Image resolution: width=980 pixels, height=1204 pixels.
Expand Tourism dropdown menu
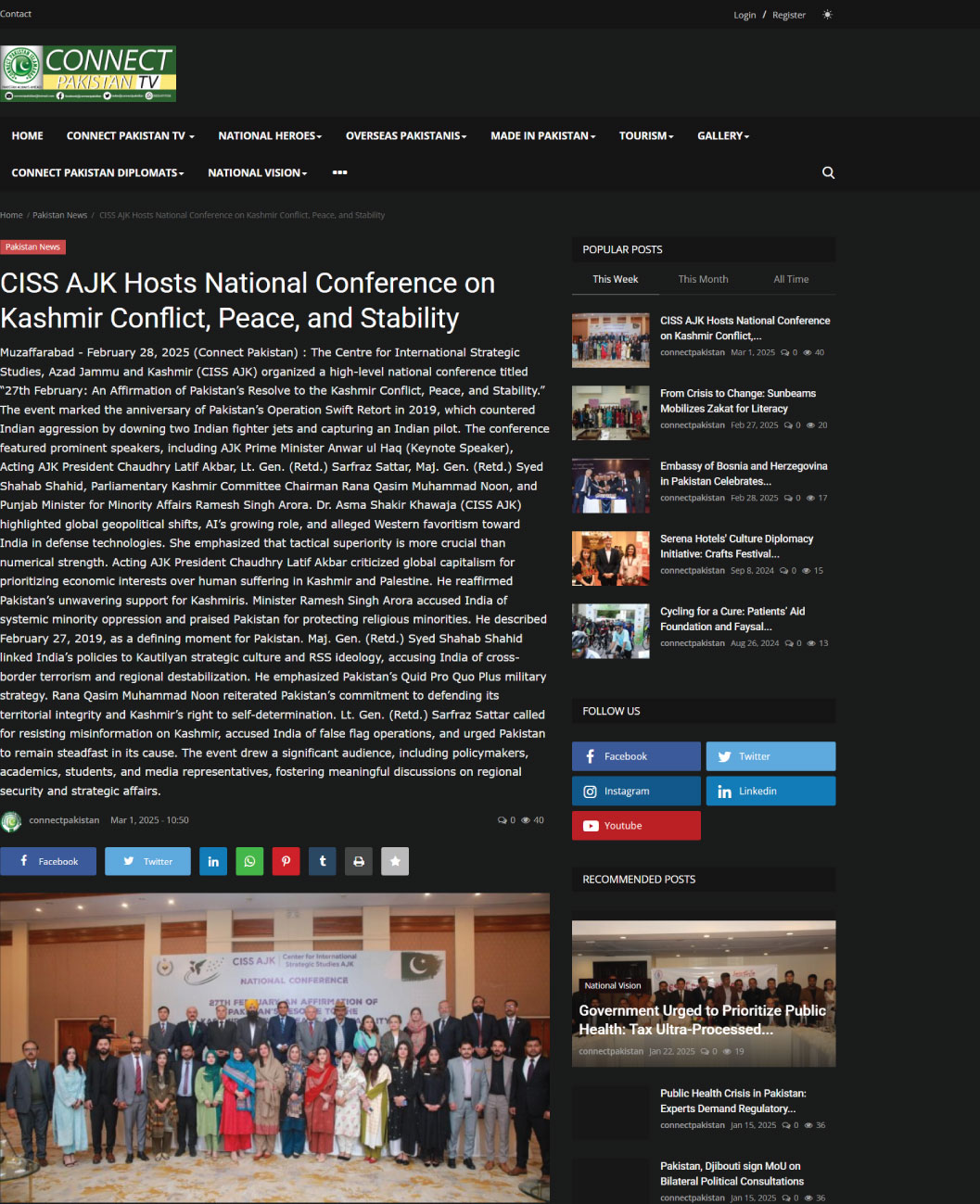pyautogui.click(x=646, y=136)
